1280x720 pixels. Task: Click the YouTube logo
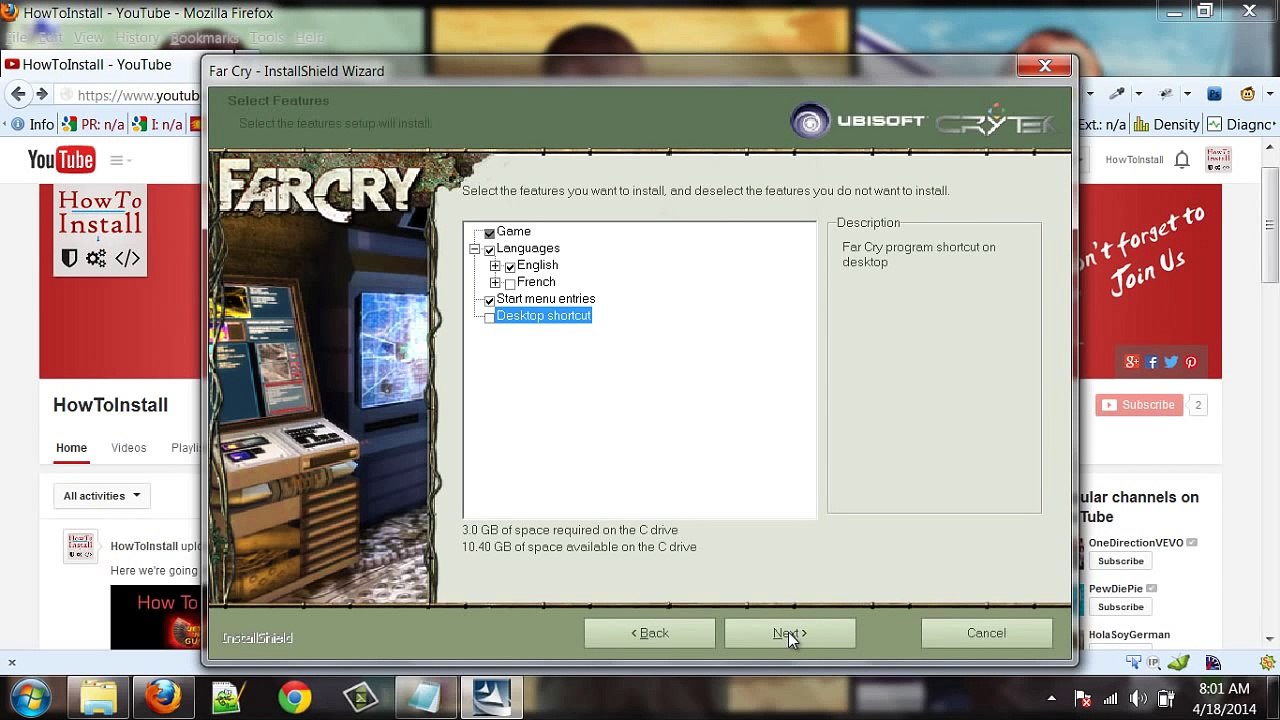pyautogui.click(x=61, y=160)
